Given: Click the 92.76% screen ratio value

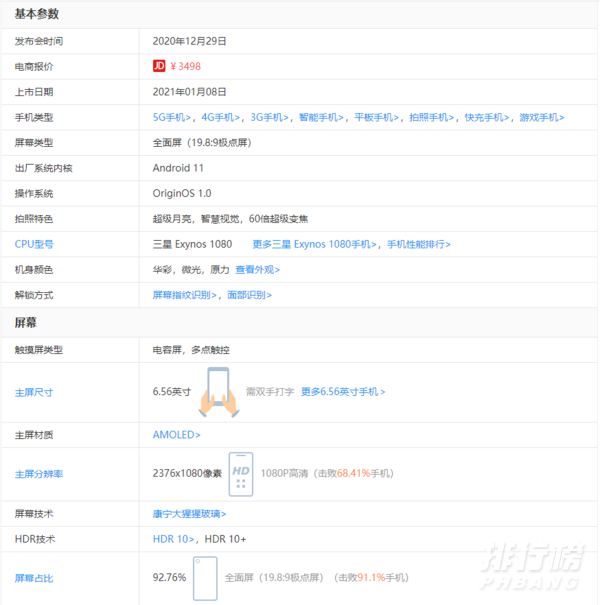Looking at the screenshot, I should (x=169, y=578).
